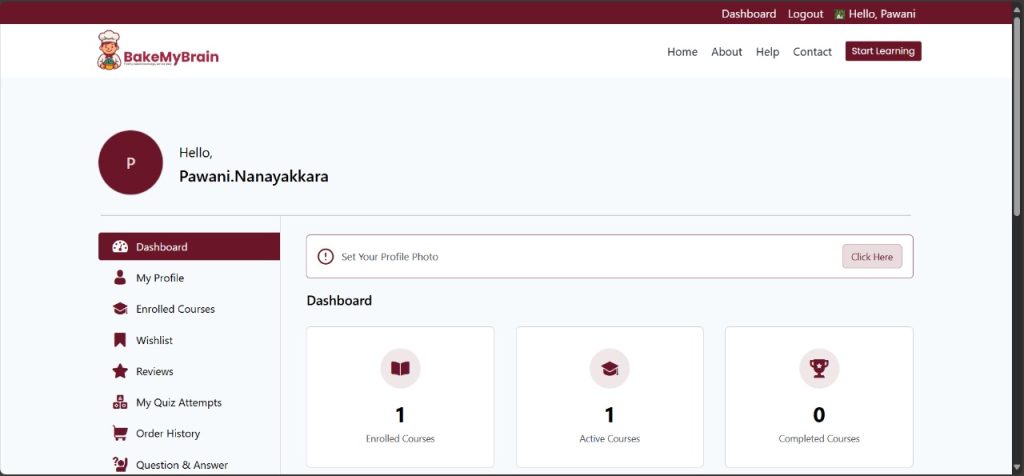Click the Order History cart icon
The height and width of the screenshot is (476, 1024).
point(120,433)
